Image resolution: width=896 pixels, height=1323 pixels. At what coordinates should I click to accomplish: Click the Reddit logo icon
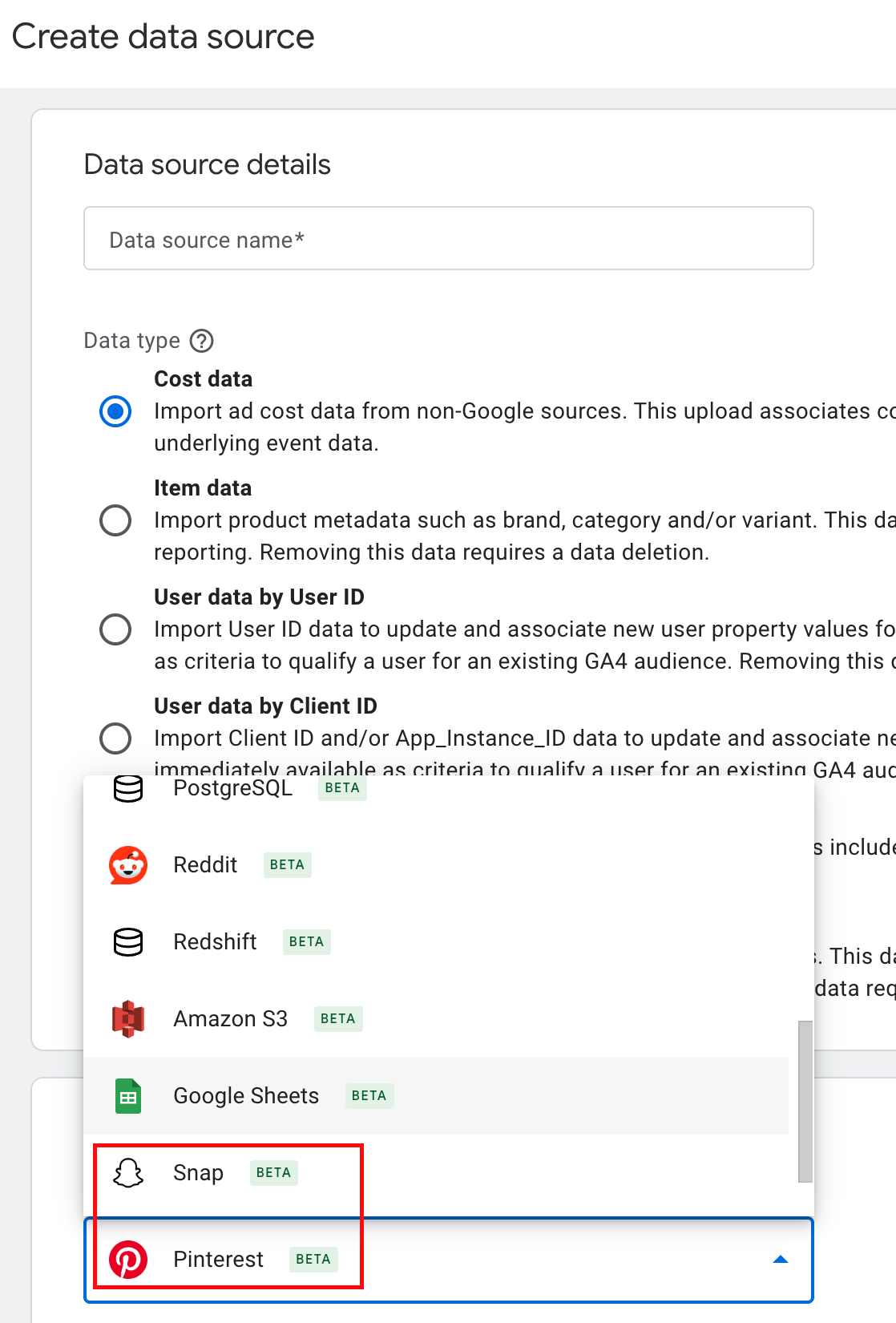coord(128,865)
